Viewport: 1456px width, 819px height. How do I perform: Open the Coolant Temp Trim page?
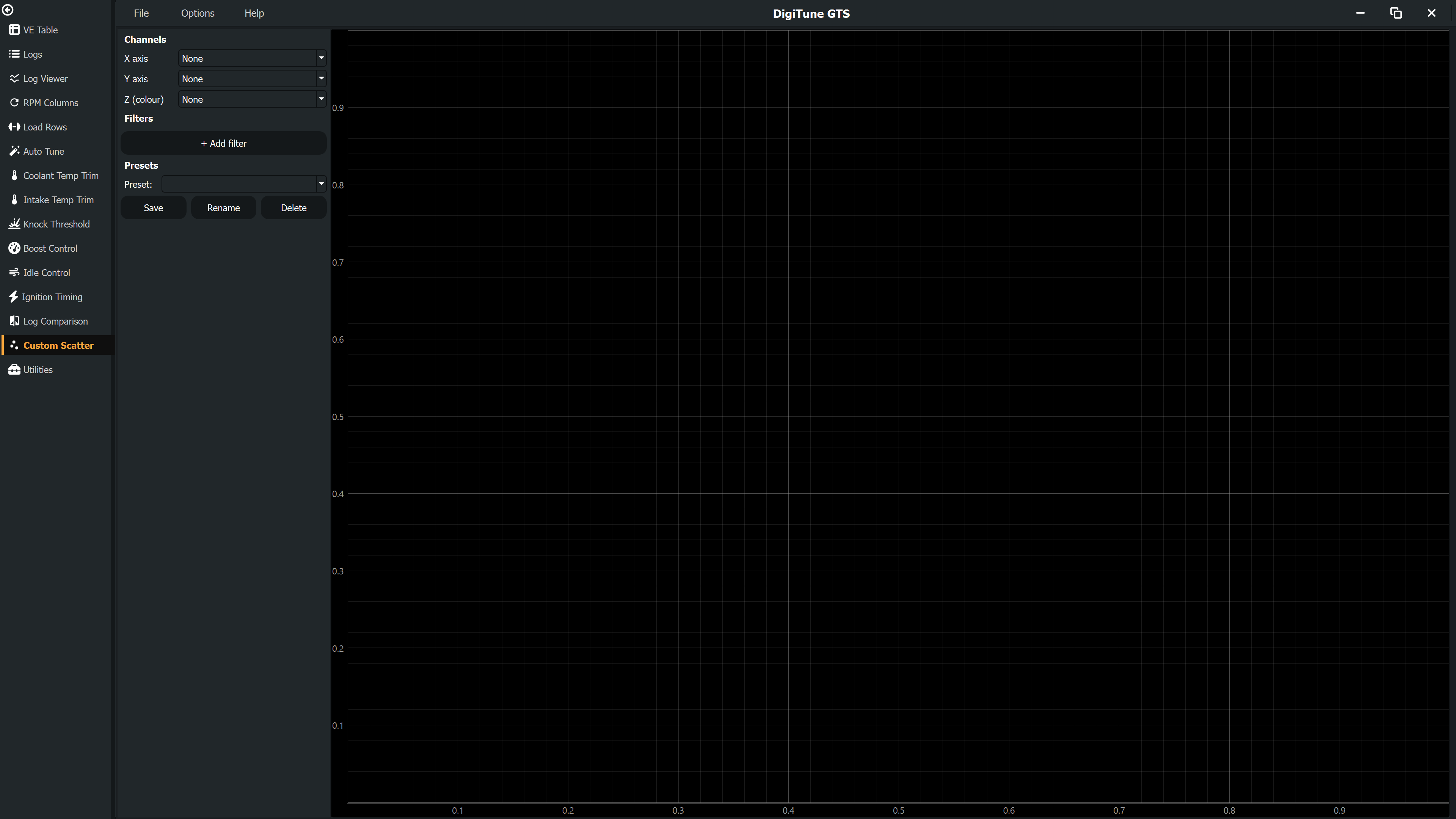point(56,176)
